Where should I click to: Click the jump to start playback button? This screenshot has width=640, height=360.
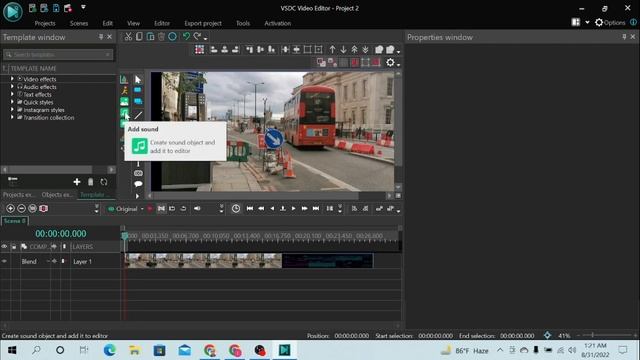[250, 209]
